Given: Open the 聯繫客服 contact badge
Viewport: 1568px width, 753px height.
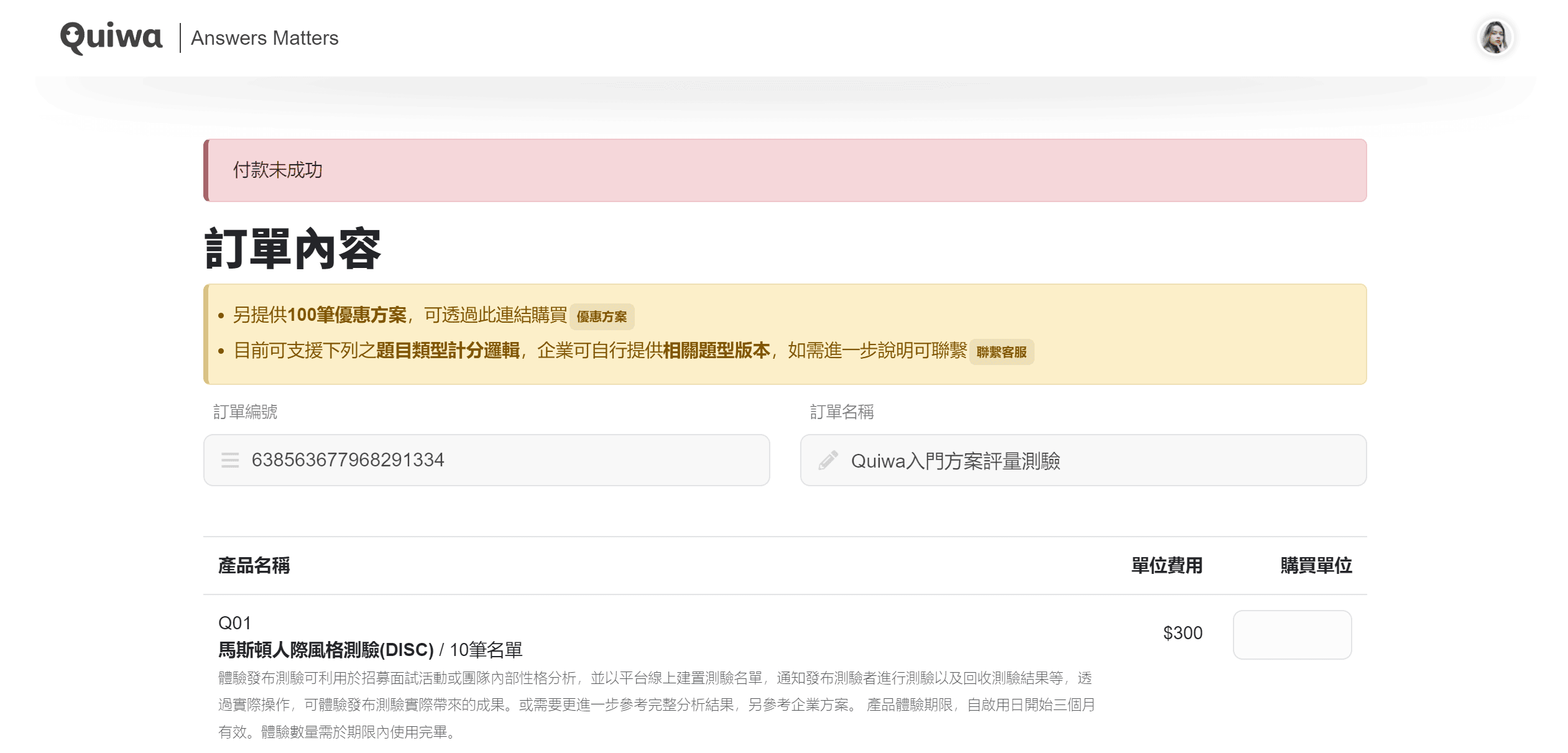Looking at the screenshot, I should click(x=1001, y=352).
